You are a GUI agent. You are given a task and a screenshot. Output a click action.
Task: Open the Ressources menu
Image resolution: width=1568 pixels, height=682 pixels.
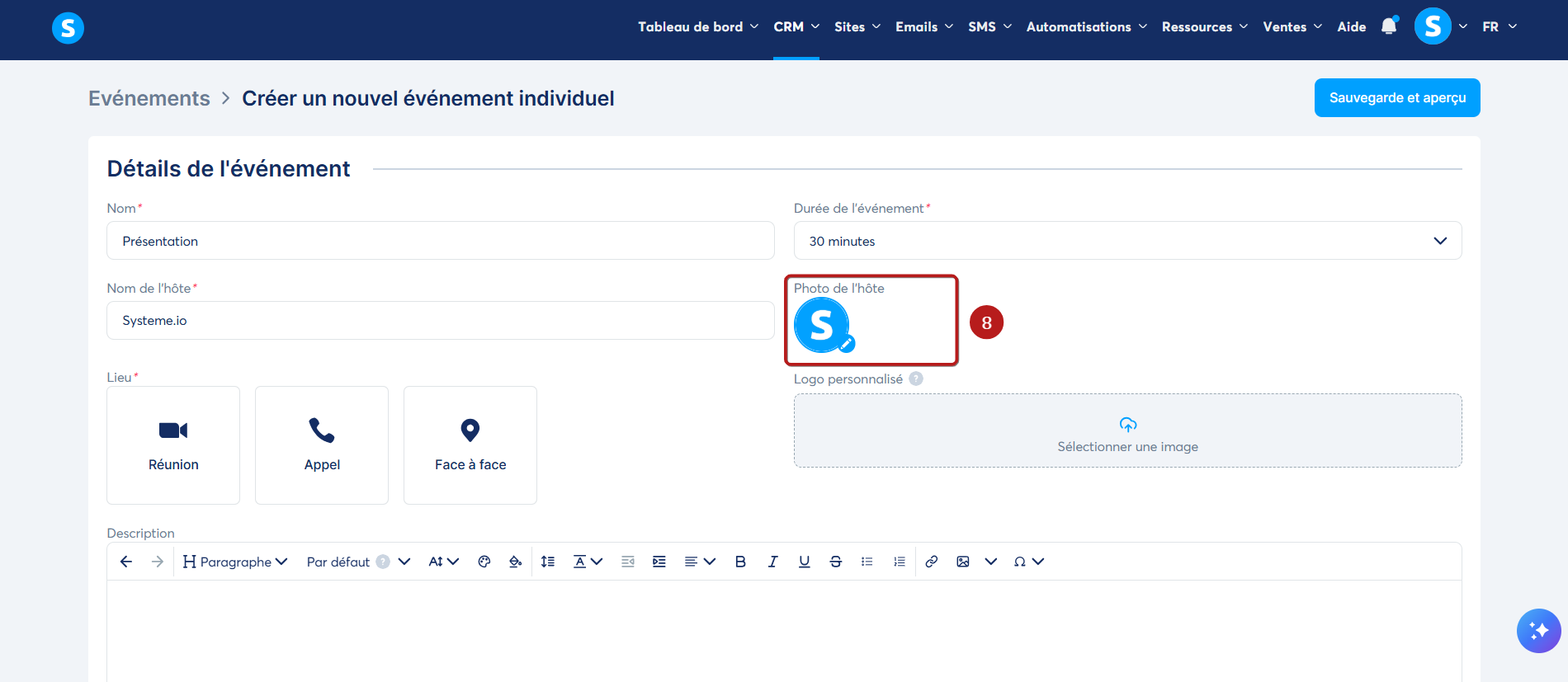pyautogui.click(x=1205, y=26)
